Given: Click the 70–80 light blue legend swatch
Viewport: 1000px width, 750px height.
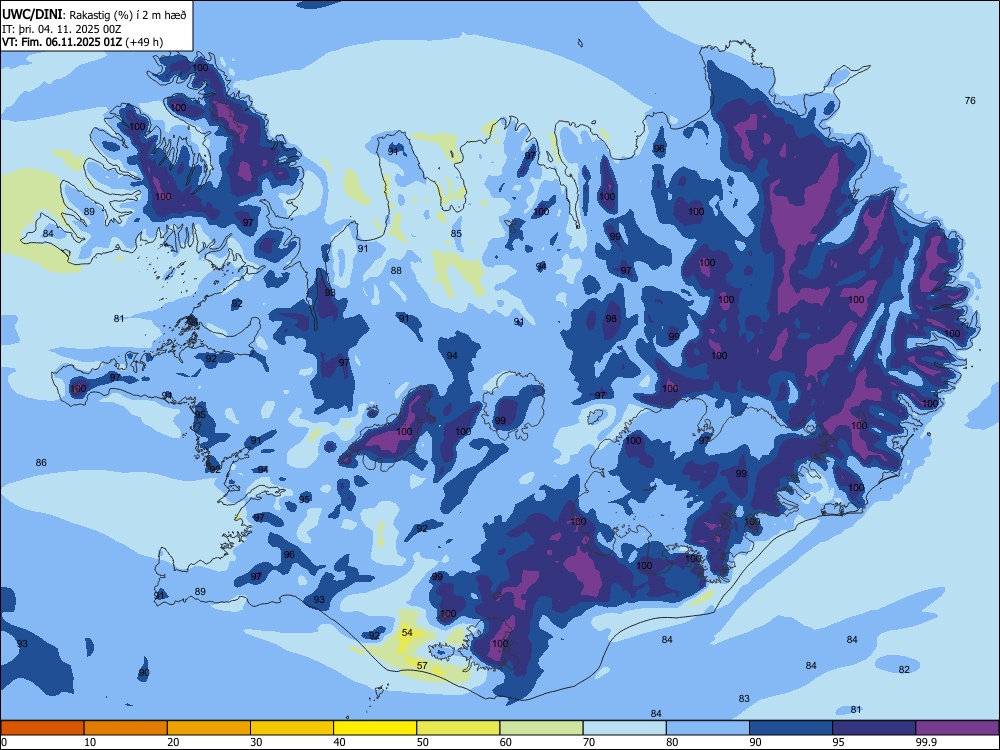Looking at the screenshot, I should pyautogui.click(x=624, y=728).
